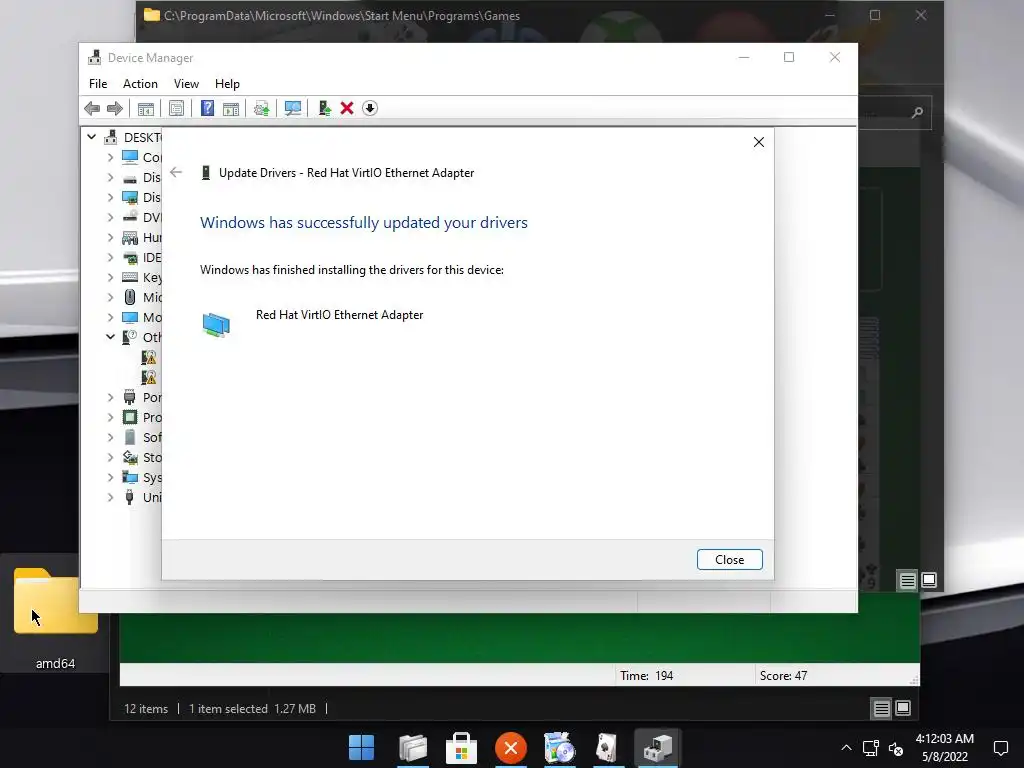This screenshot has height=768, width=1024.
Task: Click the Red Hat VirtIO network adapter icon
Action: point(216,325)
